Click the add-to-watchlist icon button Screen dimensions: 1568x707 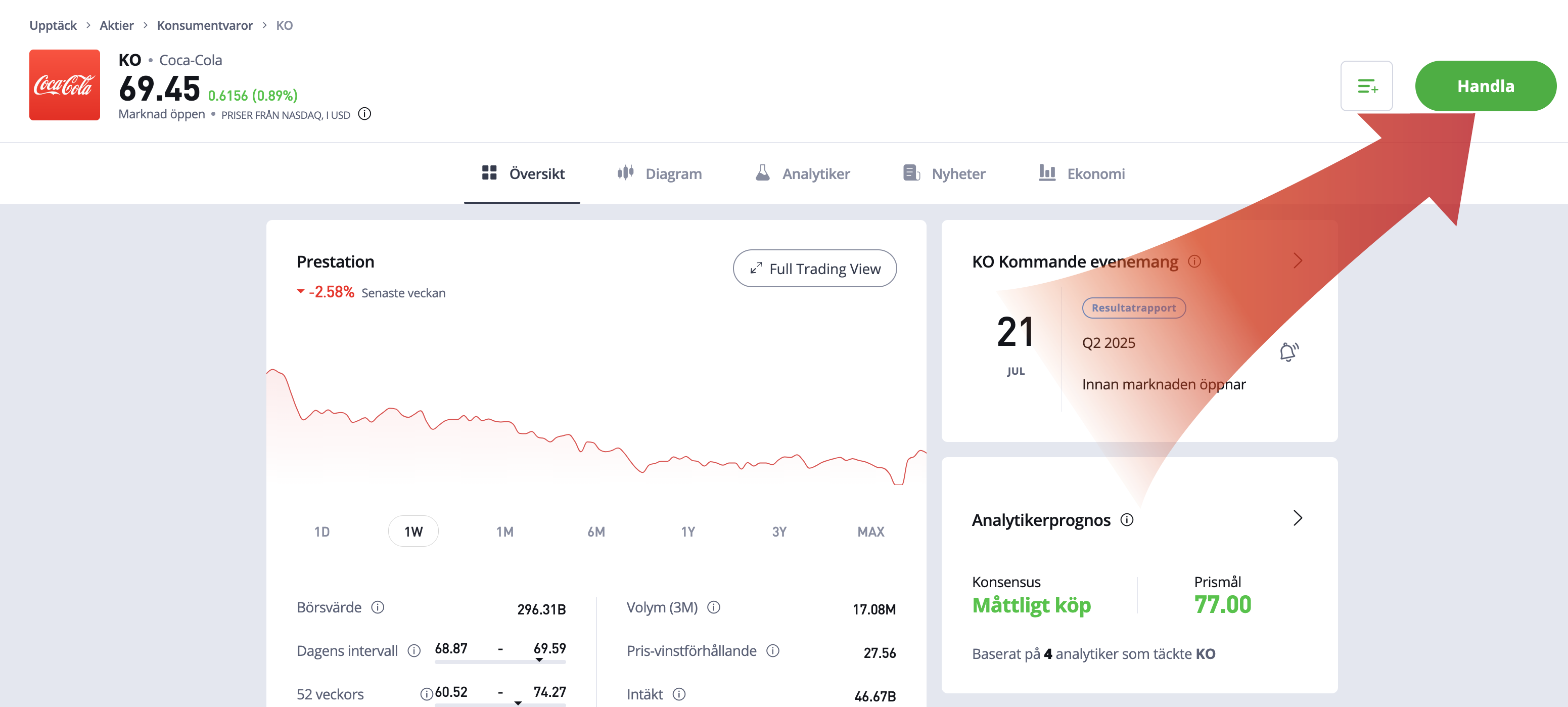coord(1366,86)
